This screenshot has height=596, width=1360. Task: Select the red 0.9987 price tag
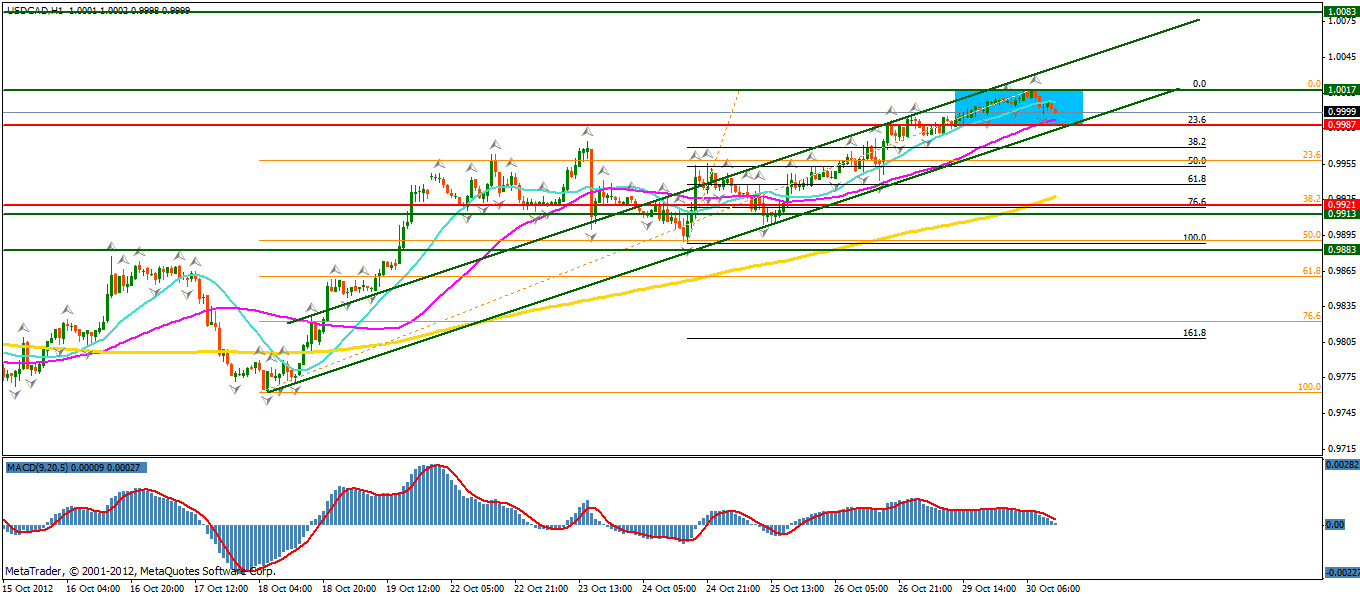1339,125
